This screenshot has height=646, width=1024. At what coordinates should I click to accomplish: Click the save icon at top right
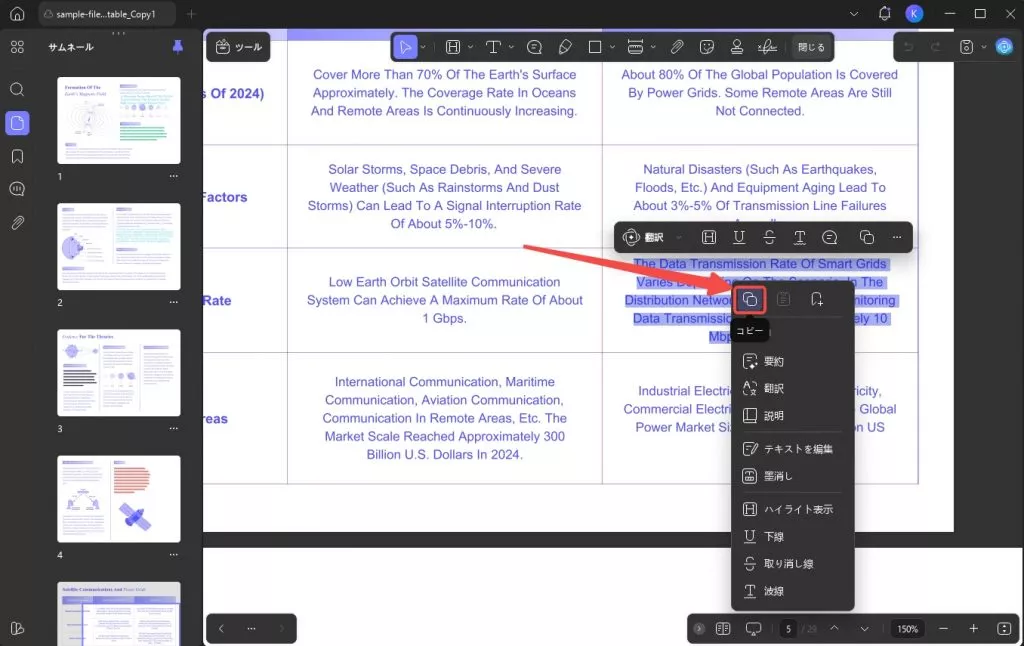click(x=967, y=47)
